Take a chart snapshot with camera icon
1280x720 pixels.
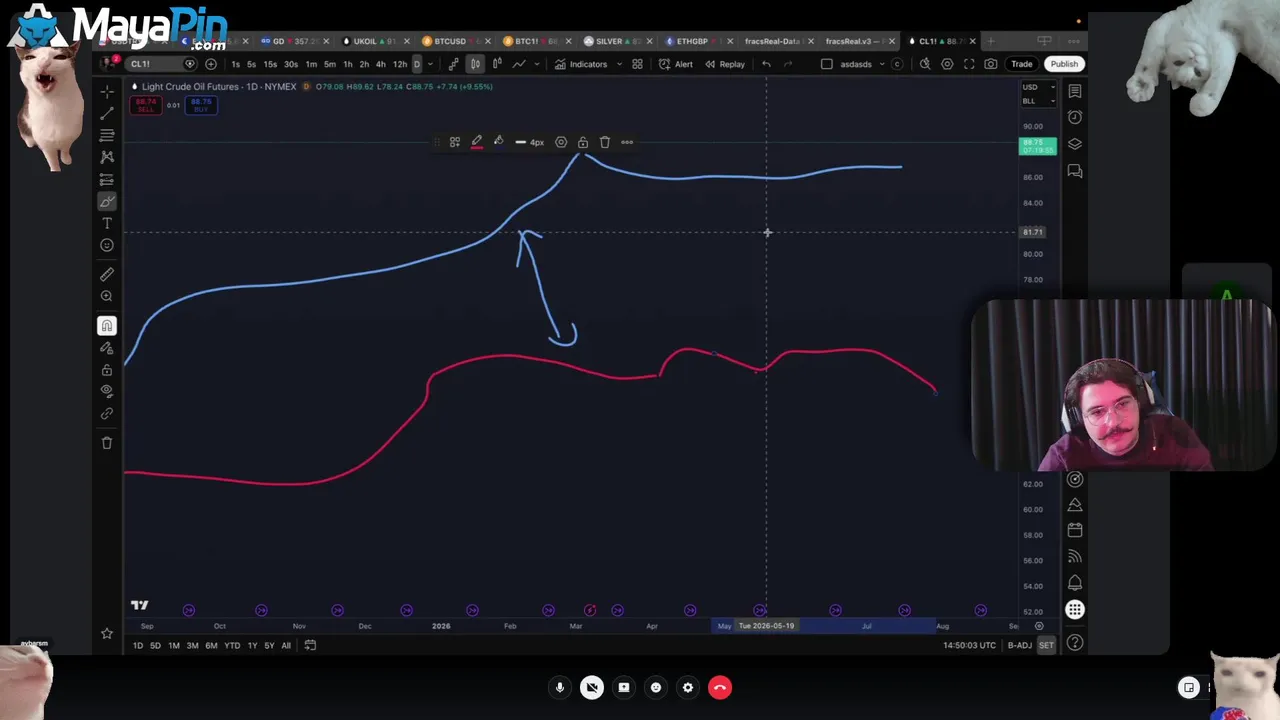point(991,64)
